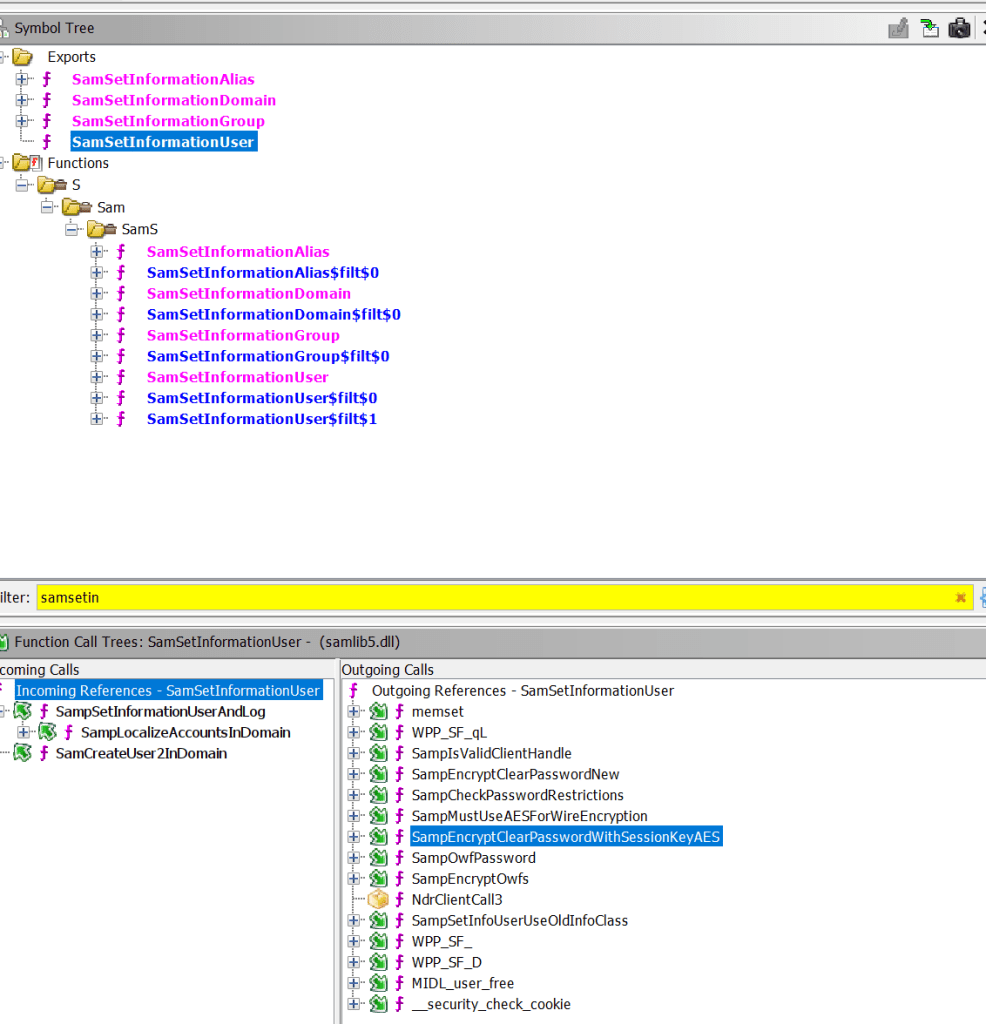Click the NdrClientCall3 package icon
This screenshot has height=1024, width=986.
[378, 900]
